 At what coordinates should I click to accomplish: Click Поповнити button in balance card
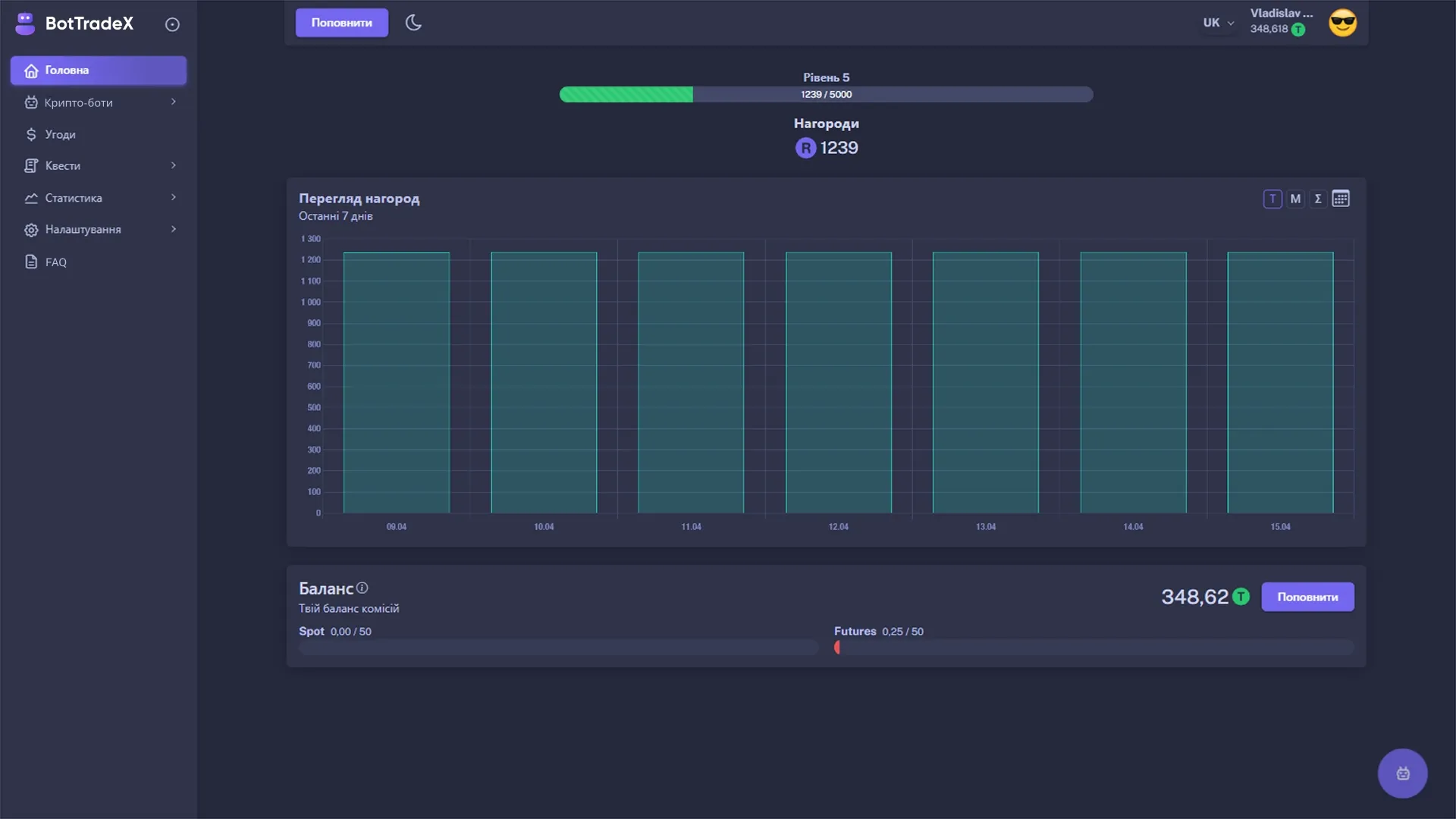tap(1307, 597)
